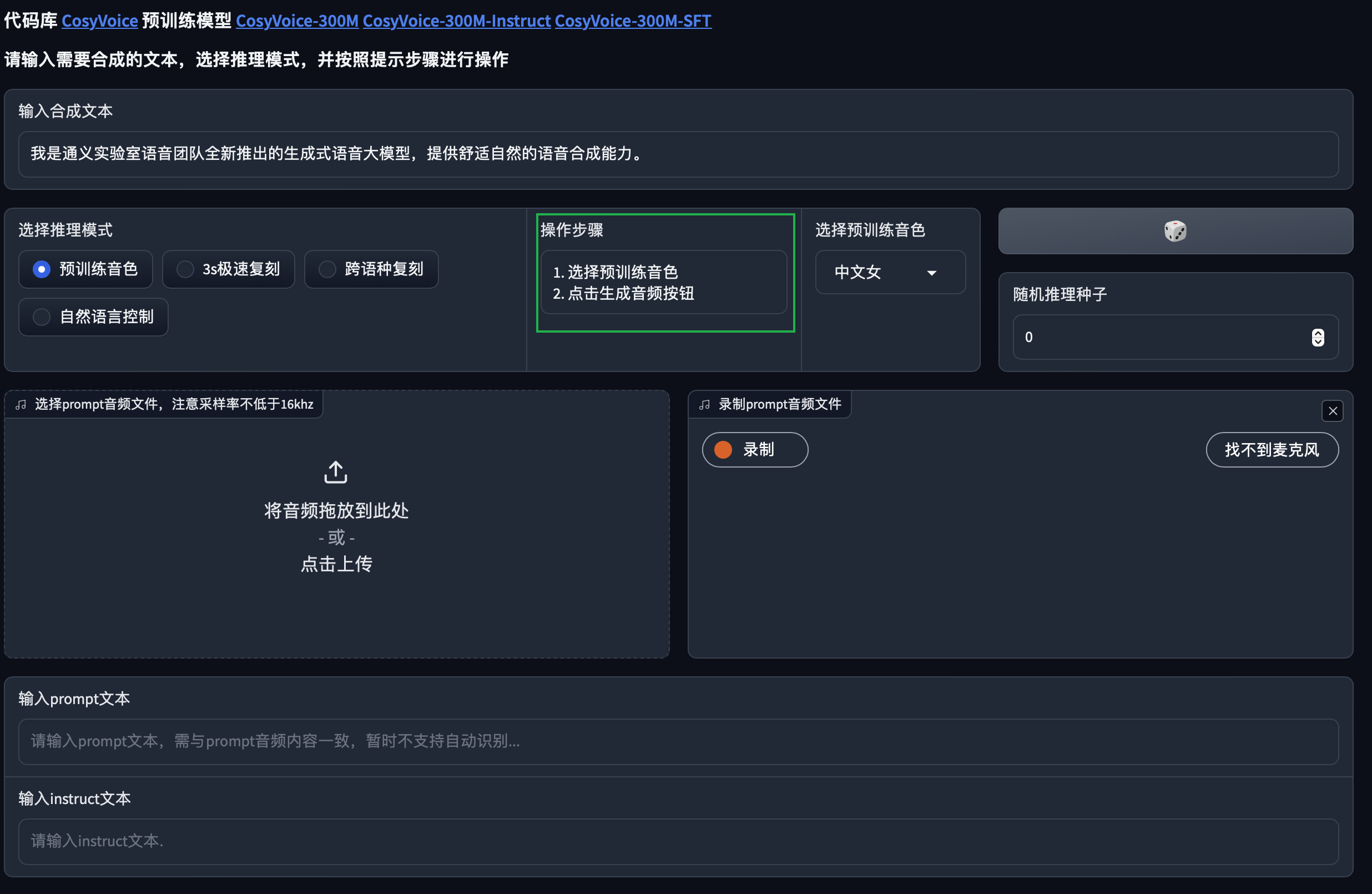Select the 3s极速复刻 inference mode
The width and height of the screenshot is (1372, 894).
(229, 269)
